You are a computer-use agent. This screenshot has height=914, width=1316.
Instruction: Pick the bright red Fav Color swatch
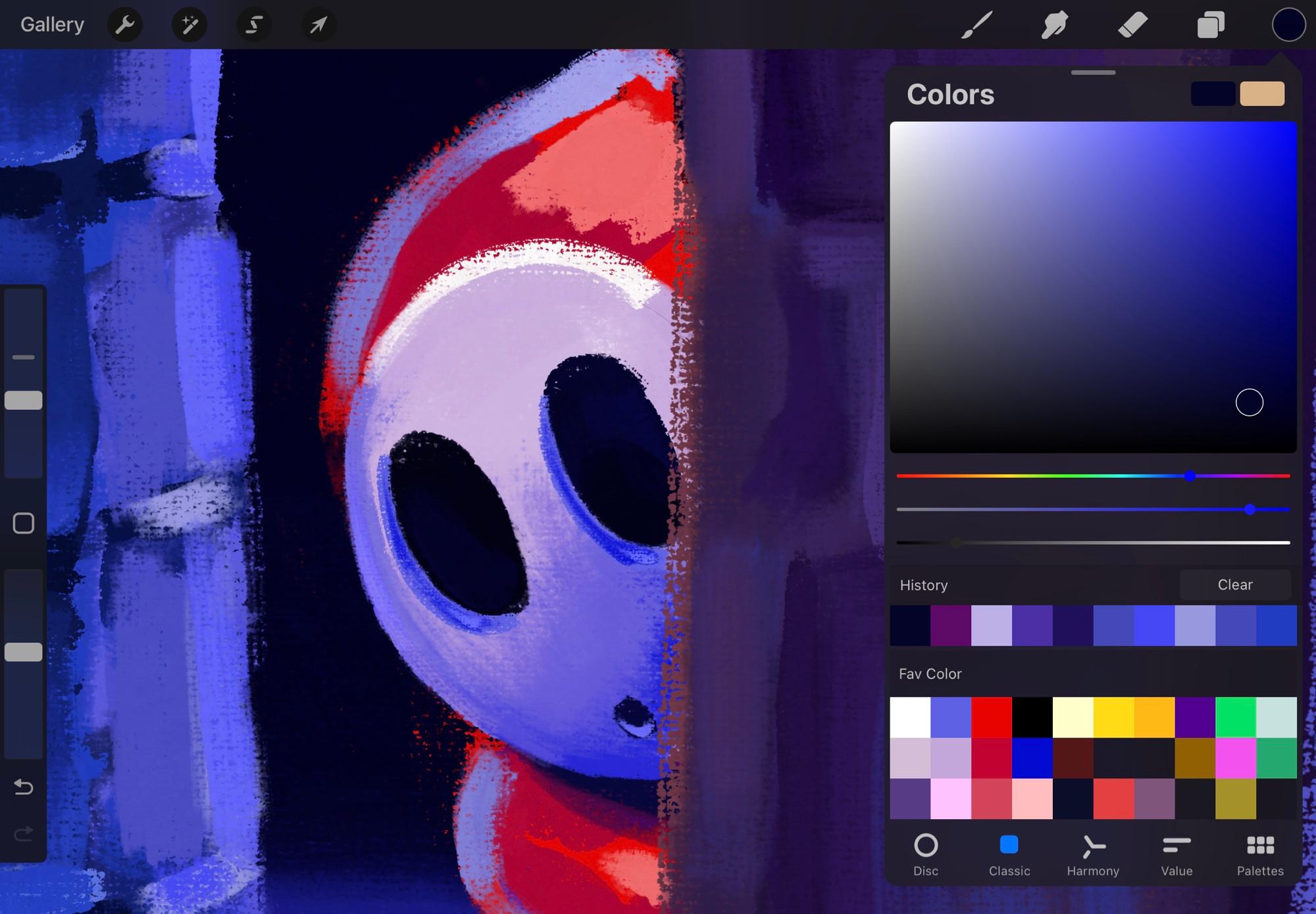coord(992,717)
